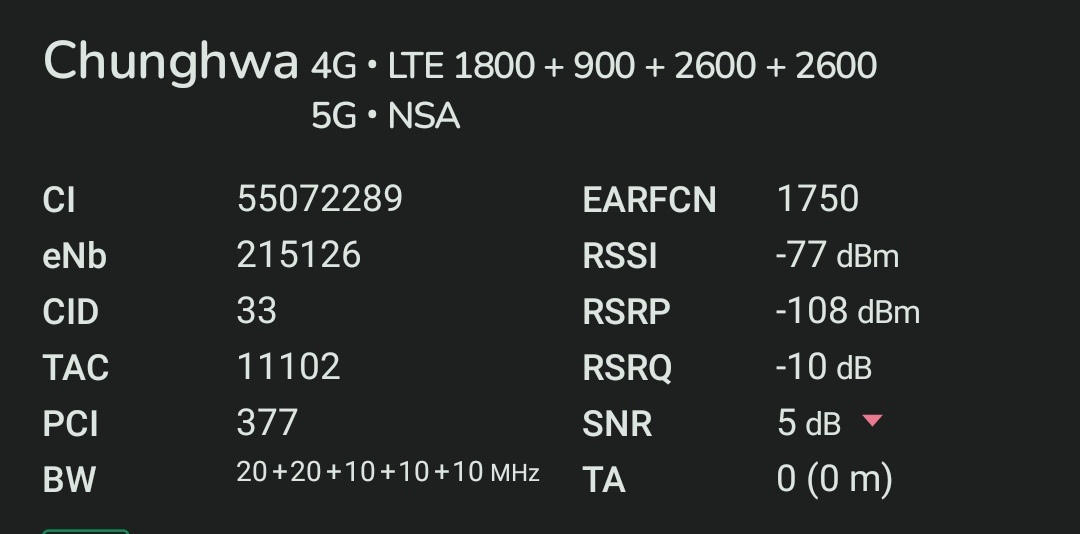Click the CI value 55072289
The image size is (1080, 534).
[x=319, y=199]
